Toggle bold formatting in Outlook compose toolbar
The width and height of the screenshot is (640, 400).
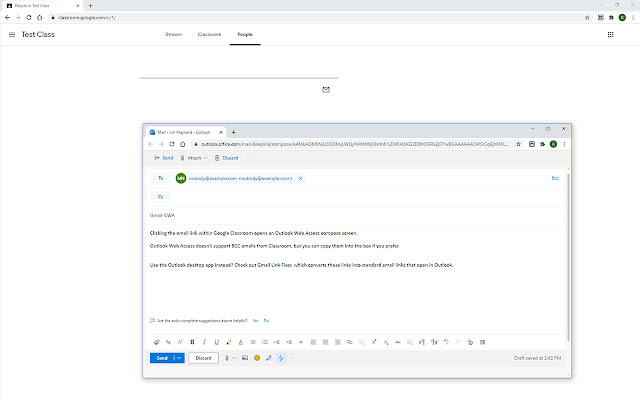tap(192, 342)
